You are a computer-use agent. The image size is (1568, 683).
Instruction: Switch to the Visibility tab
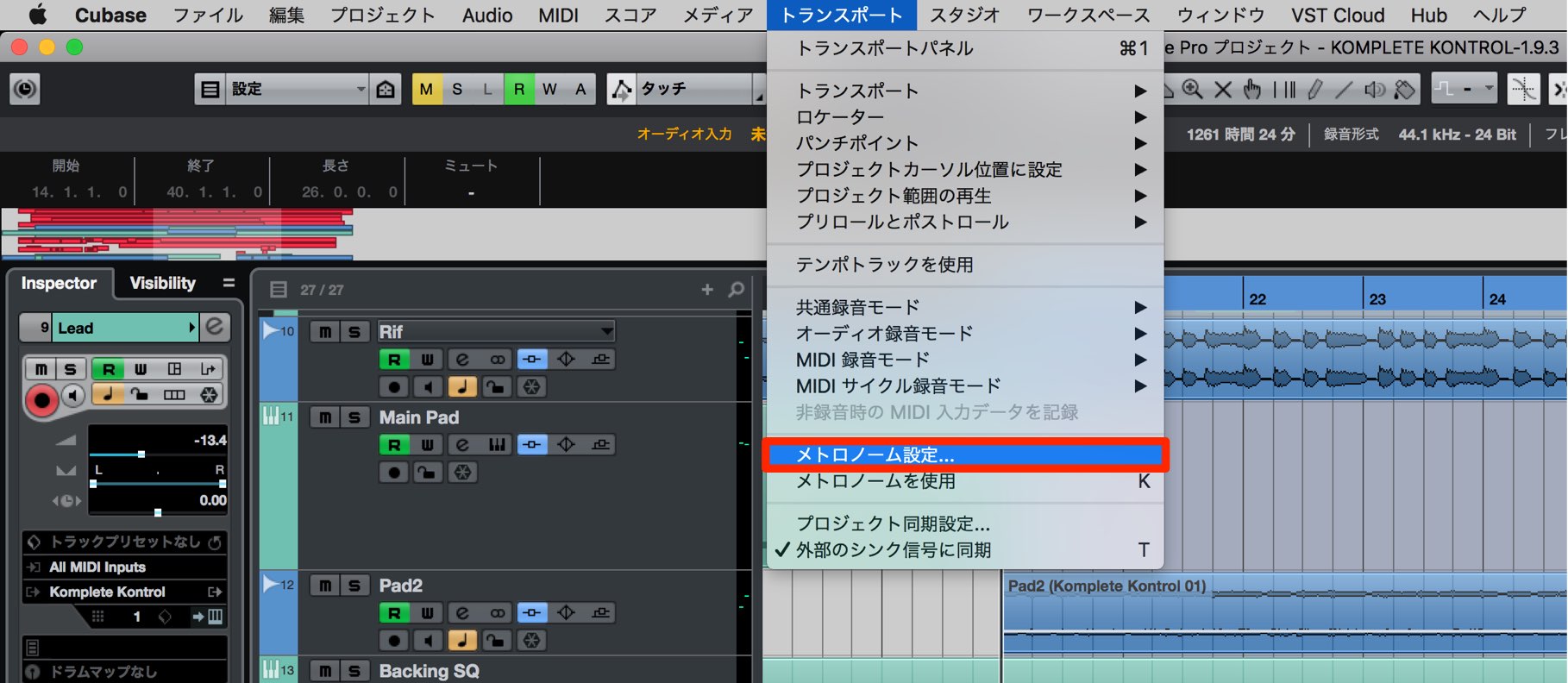(x=162, y=283)
